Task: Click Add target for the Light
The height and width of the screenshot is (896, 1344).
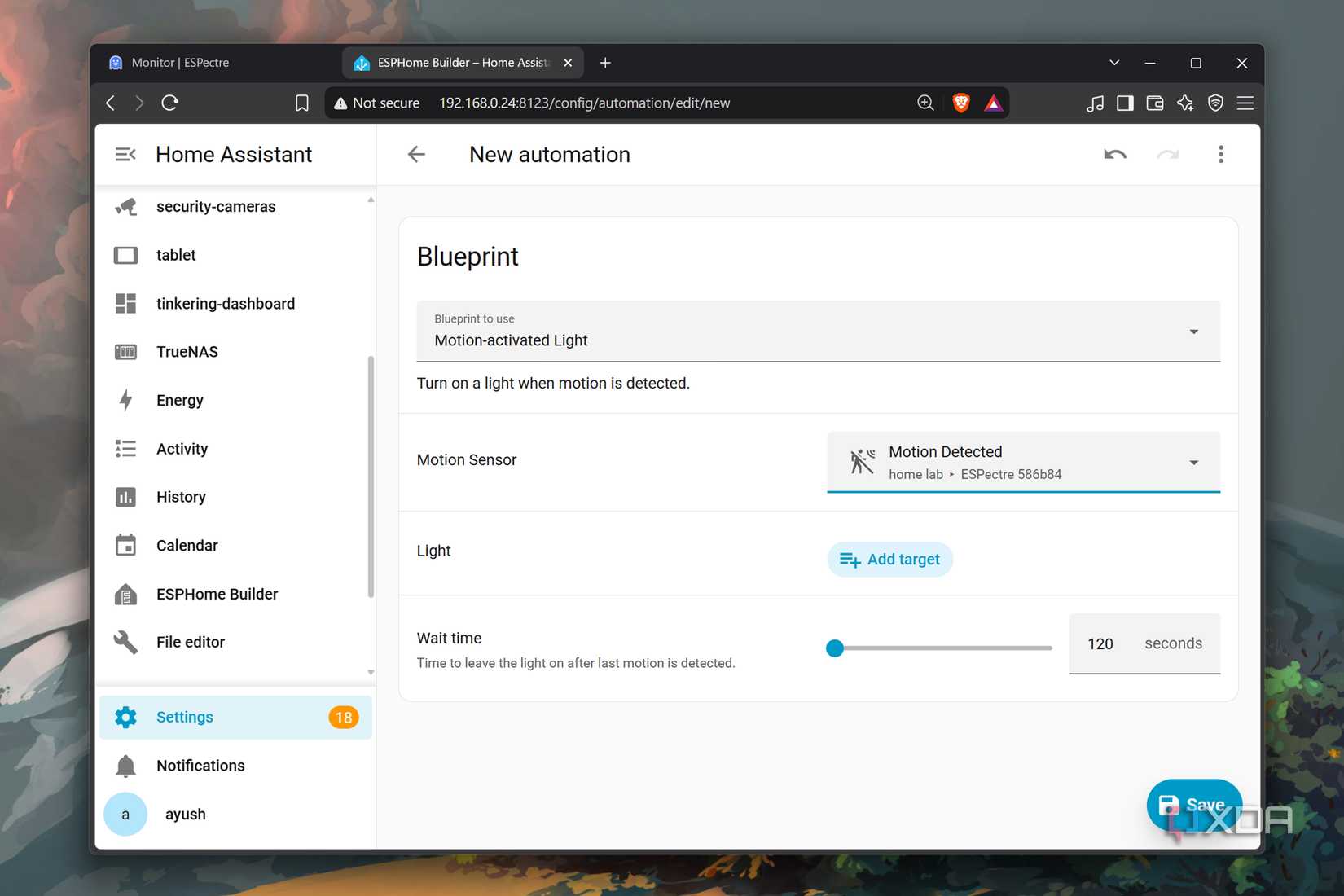Action: [x=889, y=560]
